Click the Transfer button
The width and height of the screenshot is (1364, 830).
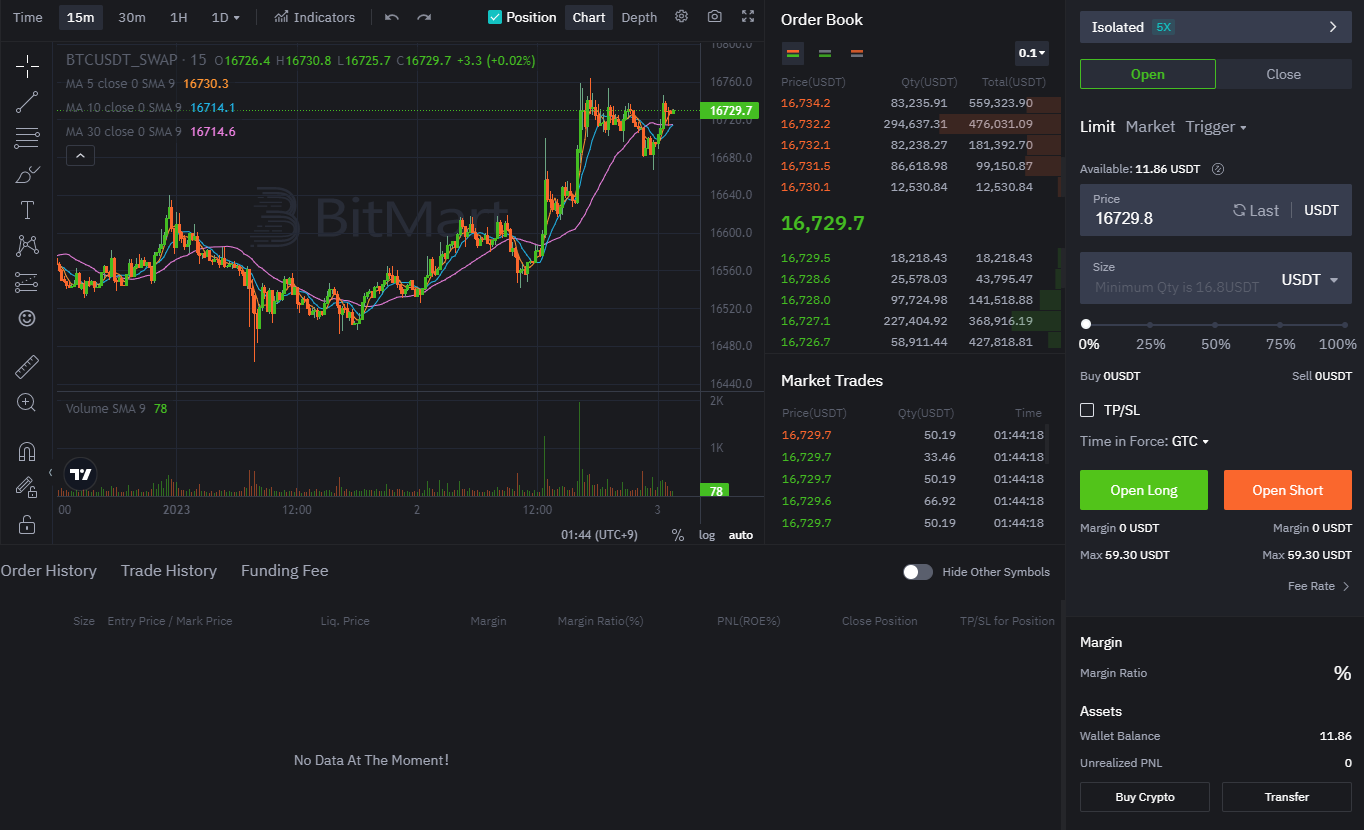pyautogui.click(x=1287, y=797)
